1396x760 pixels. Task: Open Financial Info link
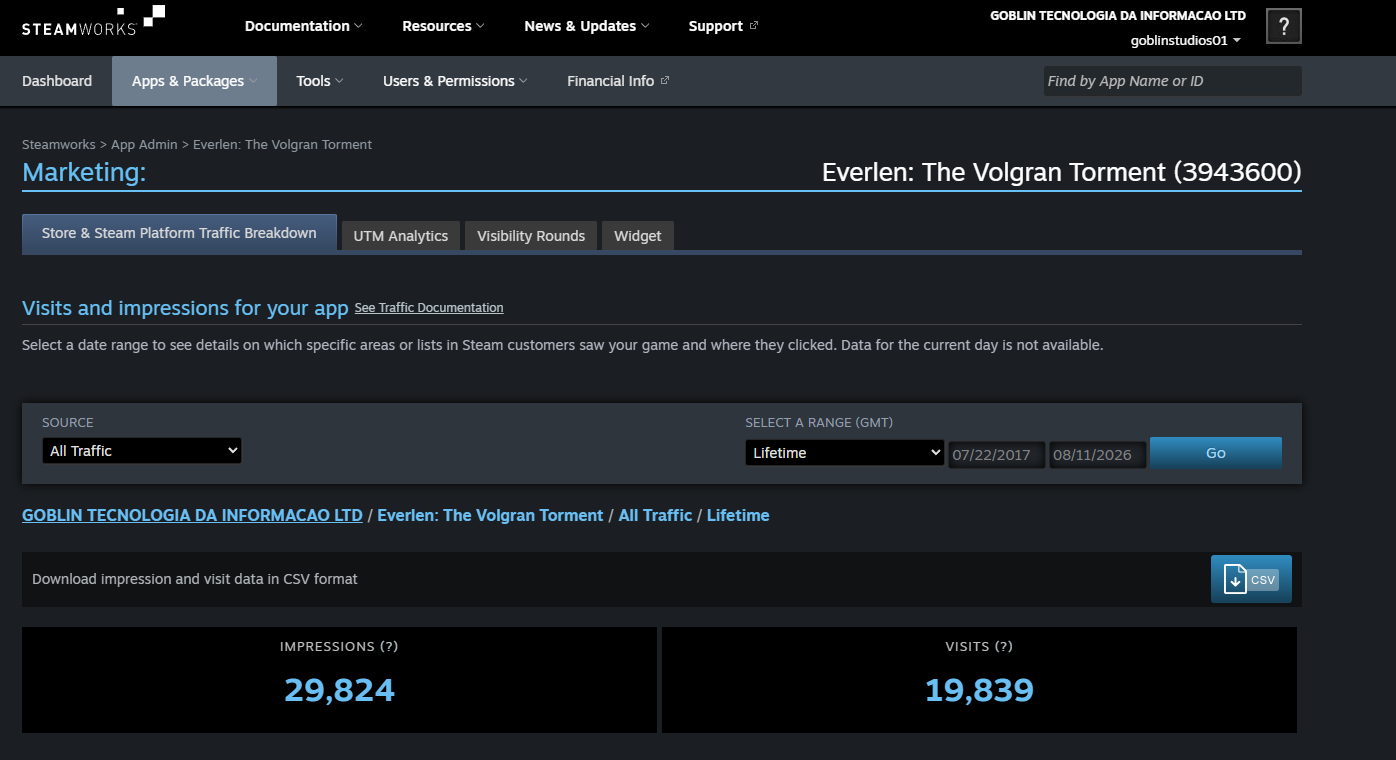[x=618, y=81]
